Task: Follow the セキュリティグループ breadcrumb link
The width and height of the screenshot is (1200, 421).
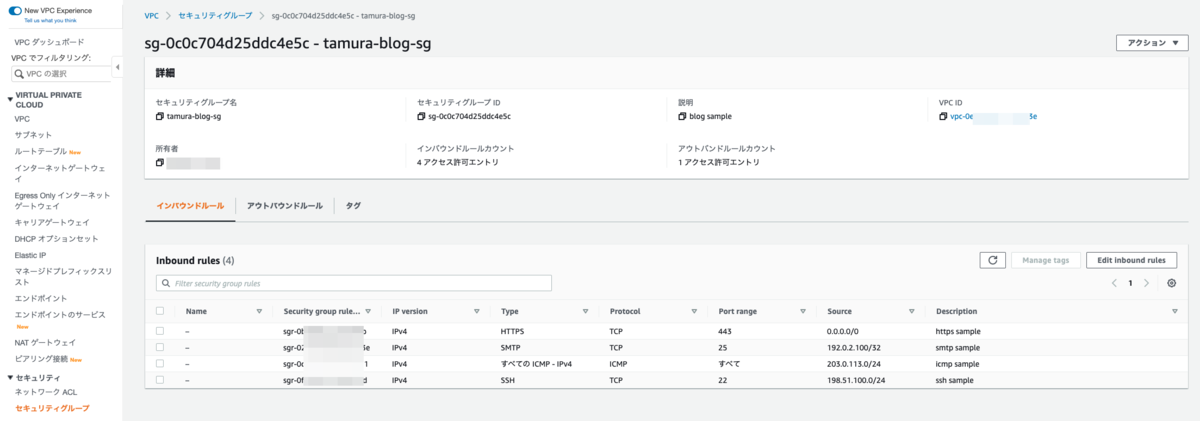Action: 215,17
